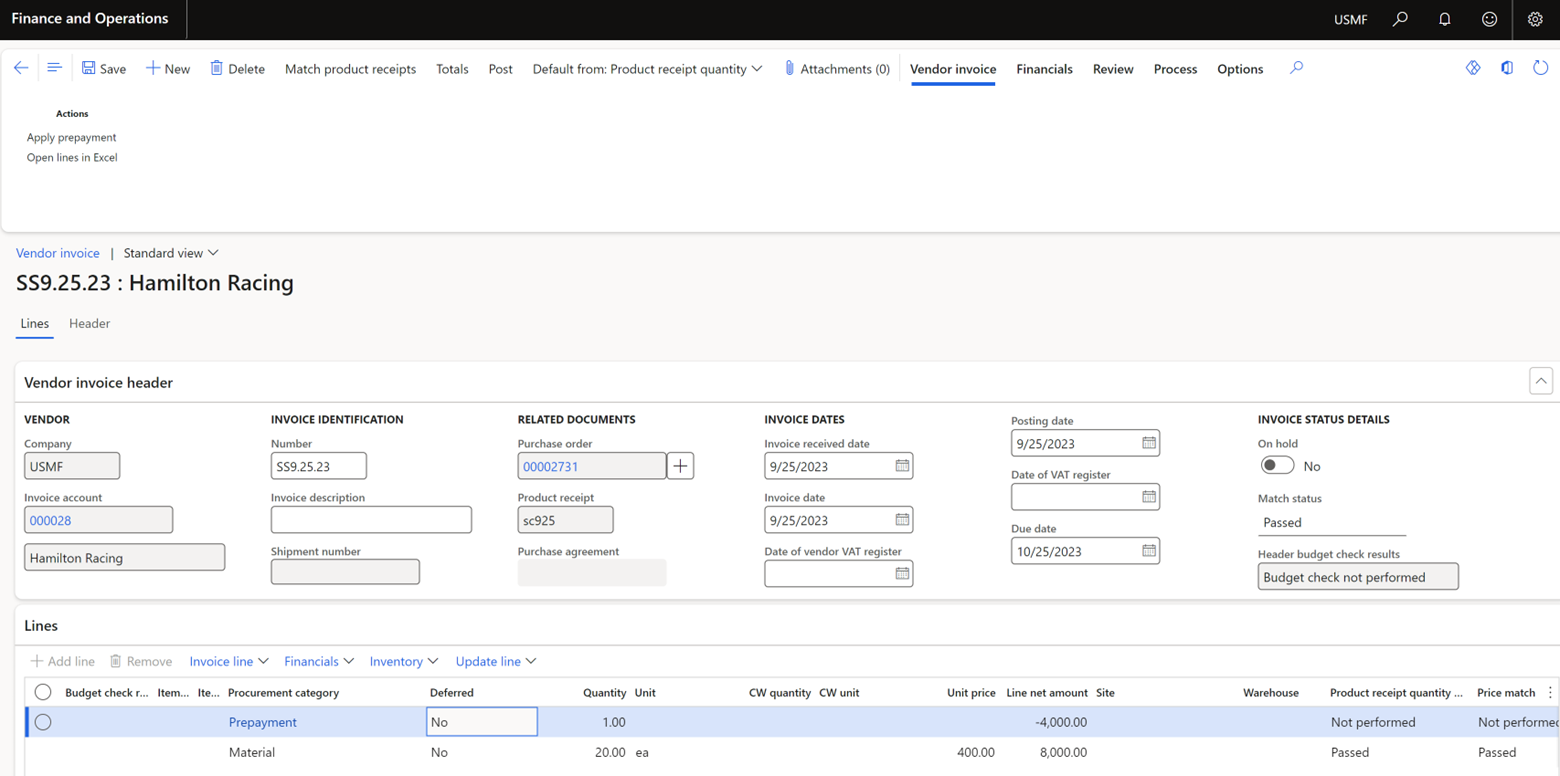
Task: Open calendar picker for Due date
Action: pos(1149,551)
